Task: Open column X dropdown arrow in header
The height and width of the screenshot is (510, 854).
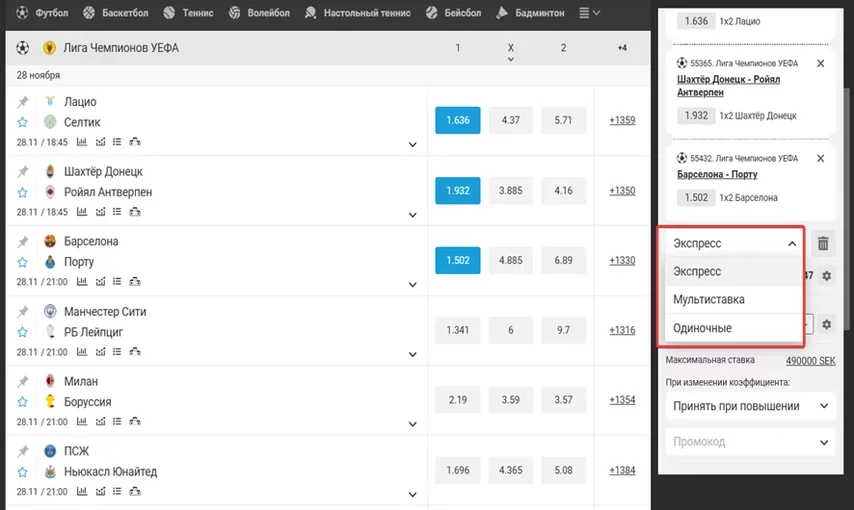Action: 510,59
